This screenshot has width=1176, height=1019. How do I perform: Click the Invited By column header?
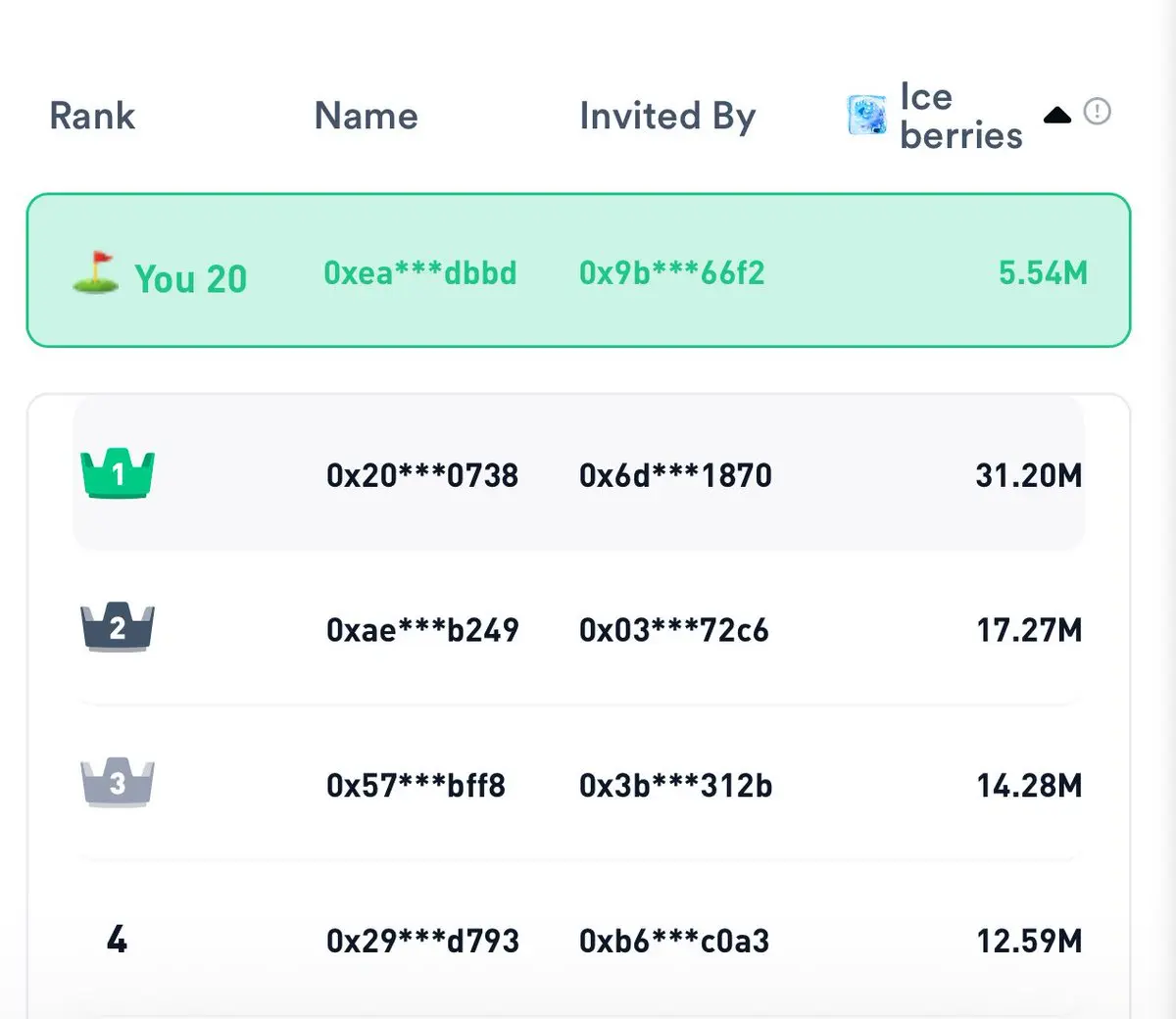668,117
